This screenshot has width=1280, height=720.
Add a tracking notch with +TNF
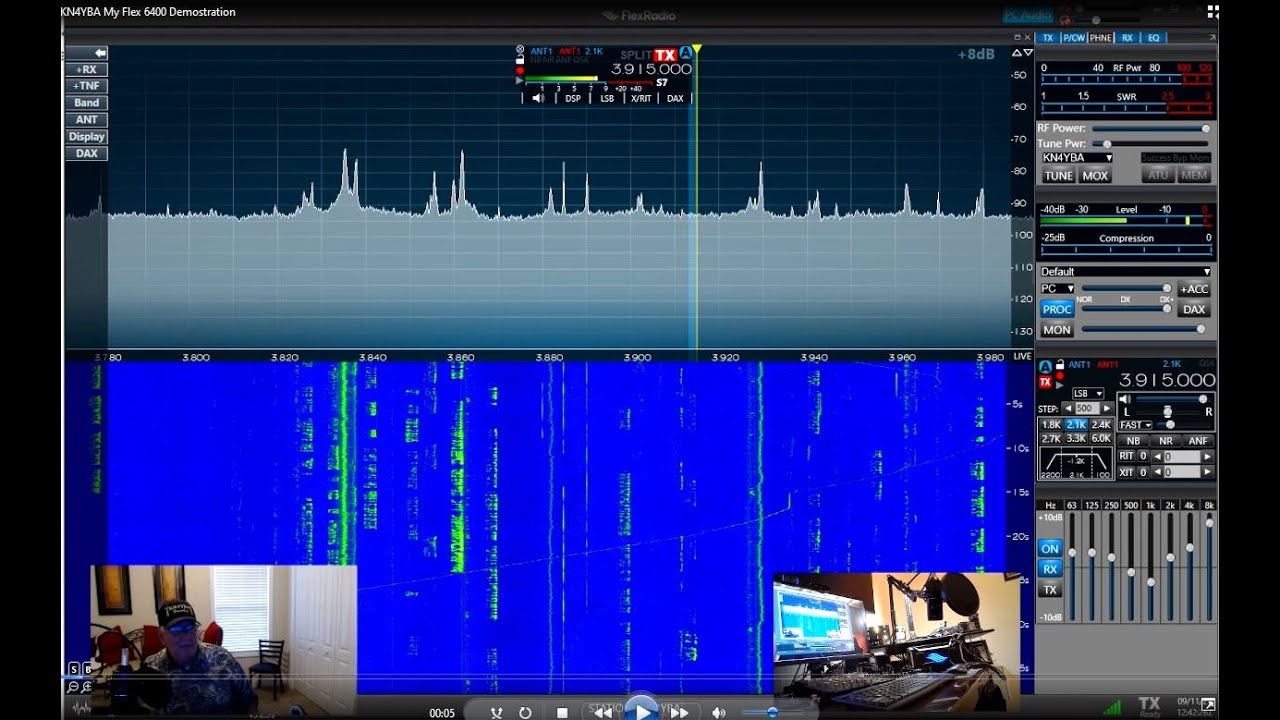point(87,86)
